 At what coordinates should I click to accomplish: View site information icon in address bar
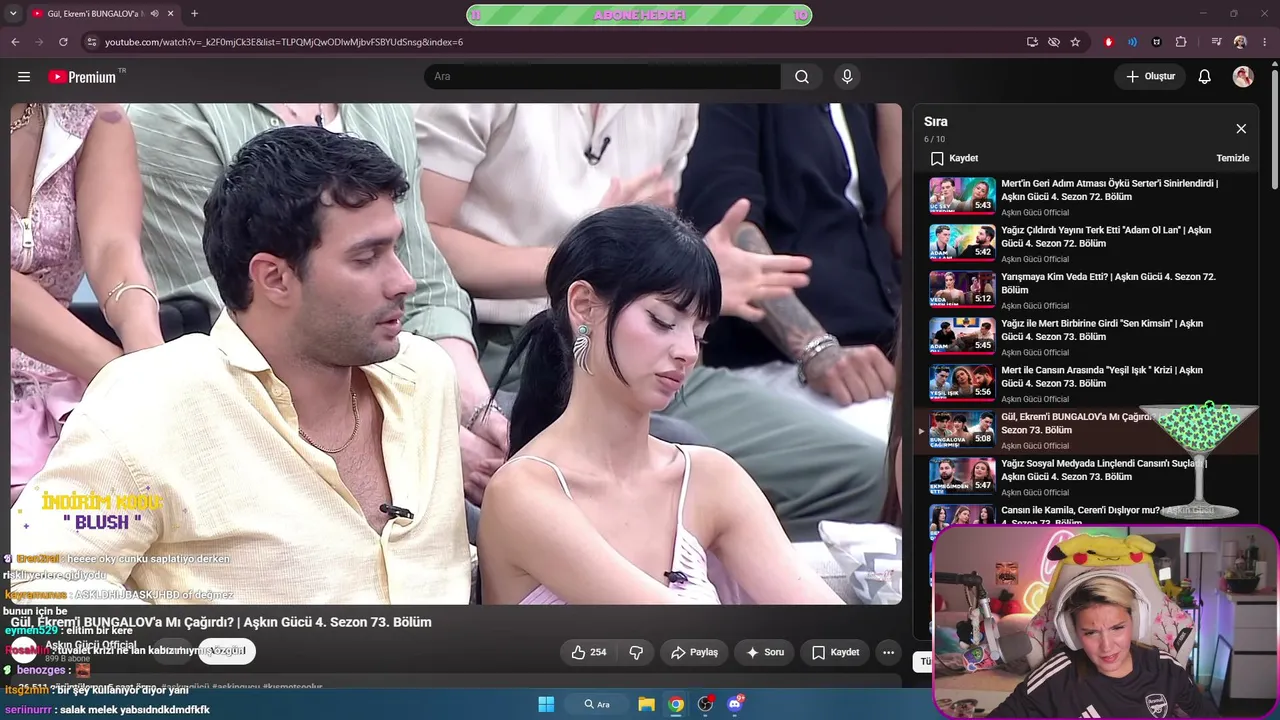[91, 42]
